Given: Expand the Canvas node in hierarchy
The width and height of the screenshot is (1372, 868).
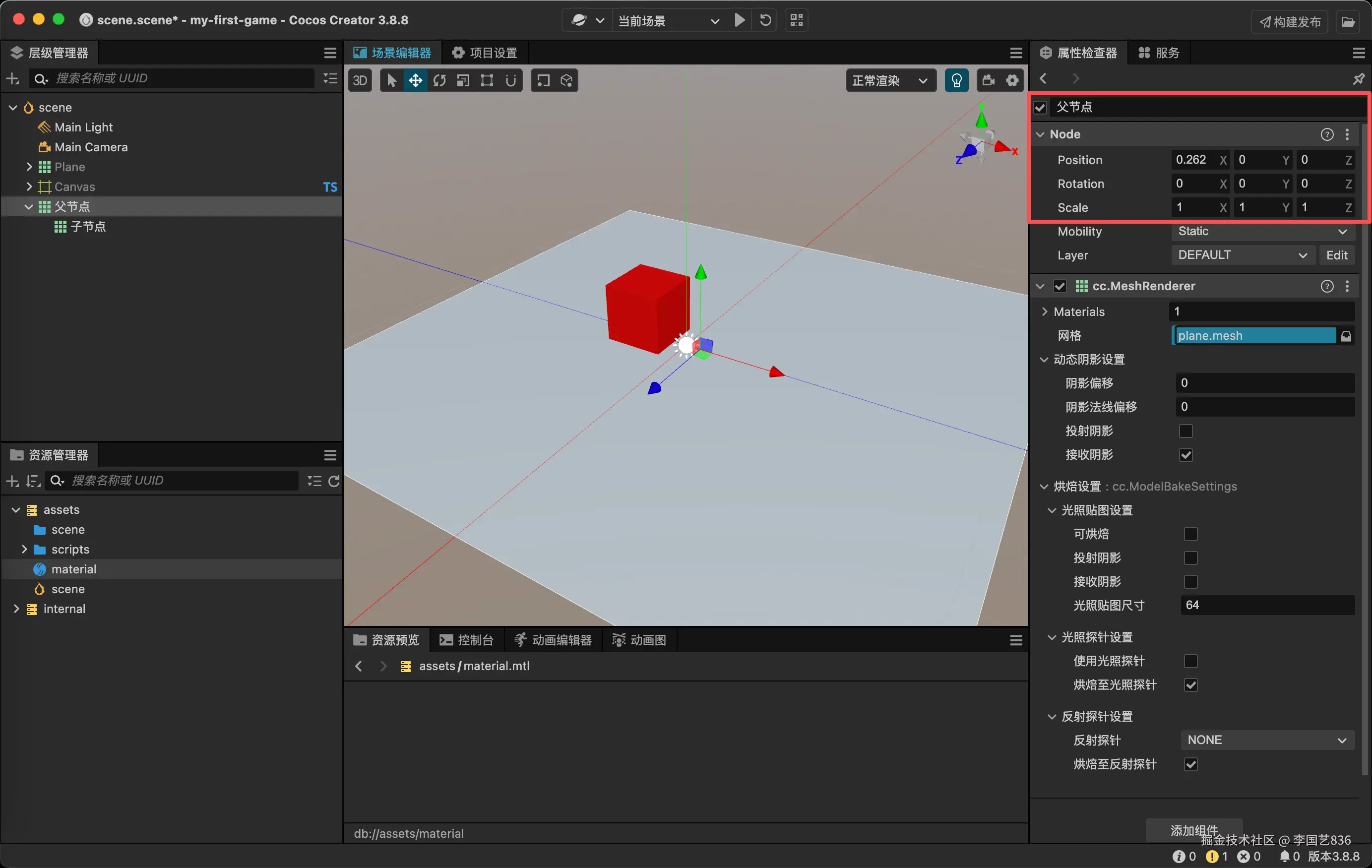Looking at the screenshot, I should pos(29,187).
